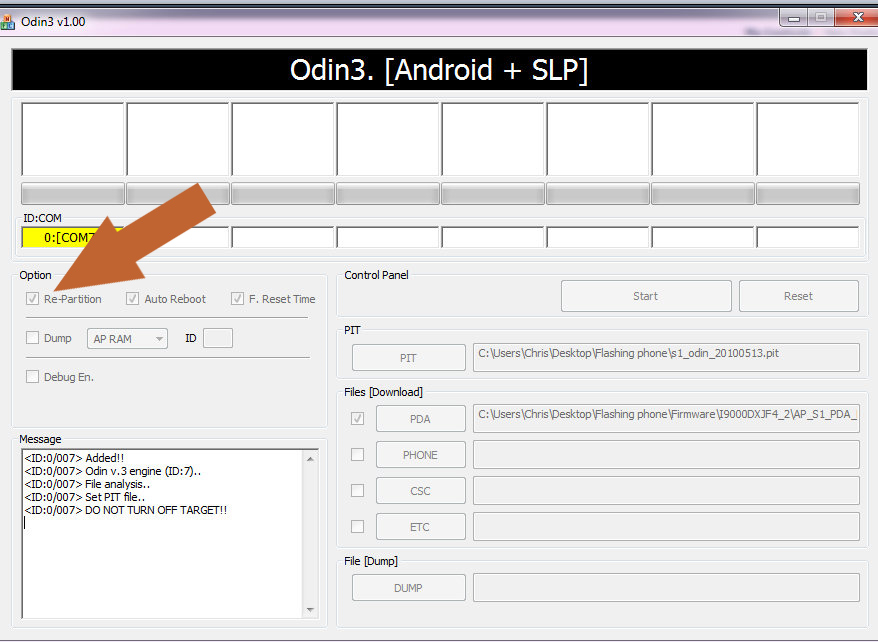This screenshot has height=642, width=878.
Task: Check the PHONE file checkbox
Action: 357,454
